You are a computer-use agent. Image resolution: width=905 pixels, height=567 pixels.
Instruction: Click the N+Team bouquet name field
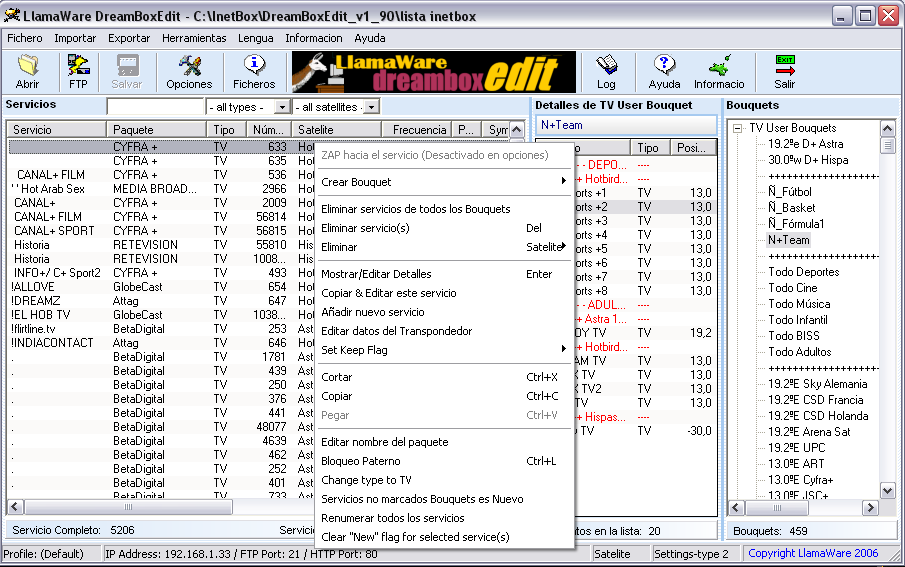[x=626, y=125]
